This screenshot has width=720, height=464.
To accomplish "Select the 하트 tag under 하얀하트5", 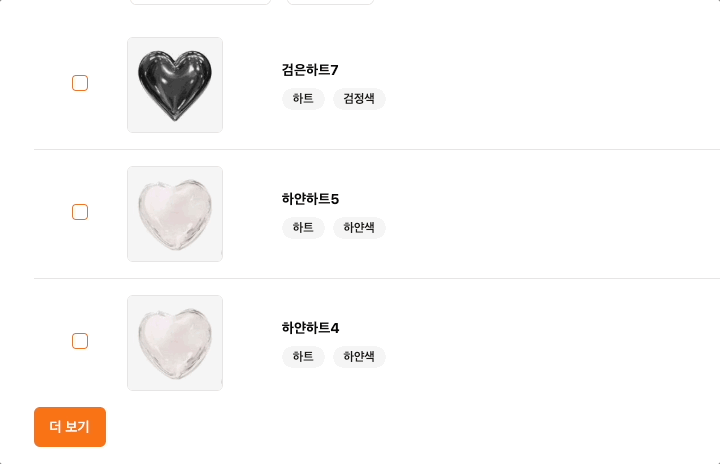I will 303,228.
